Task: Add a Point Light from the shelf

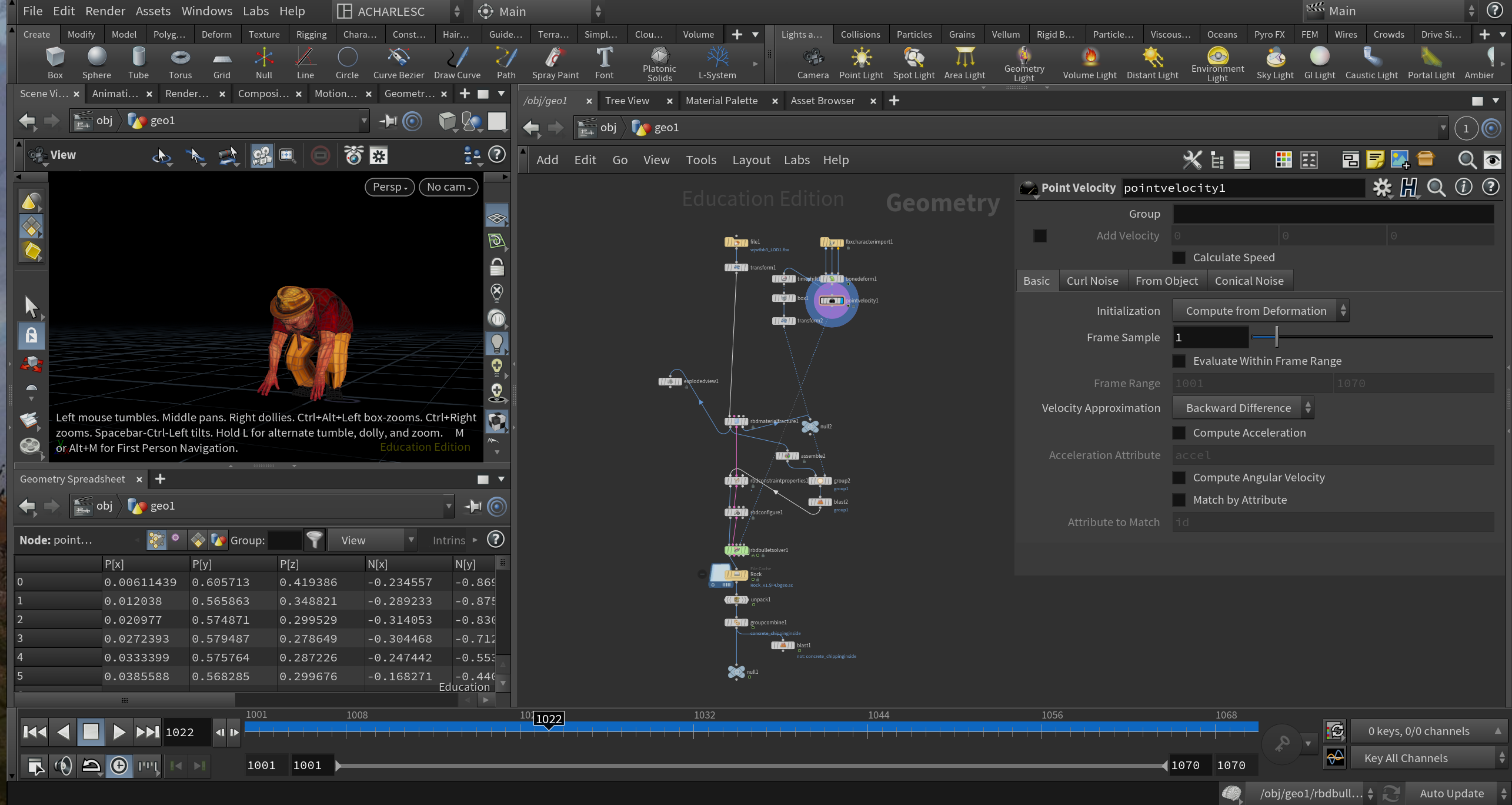Action: point(861,63)
